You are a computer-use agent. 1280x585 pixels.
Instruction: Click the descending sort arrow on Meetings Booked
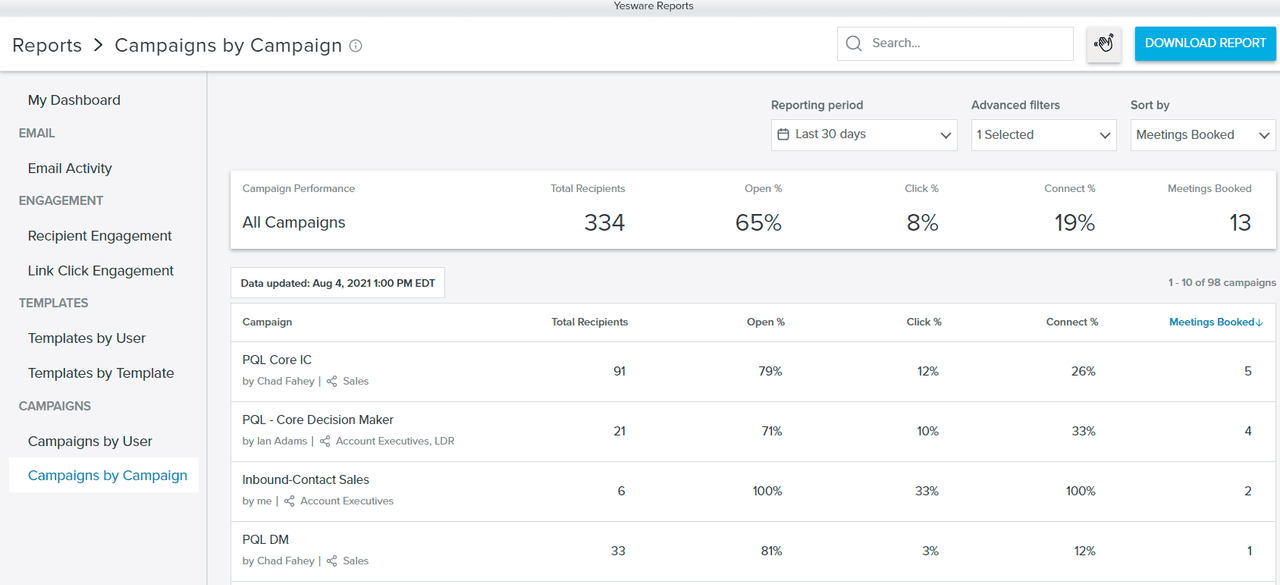tap(1258, 321)
